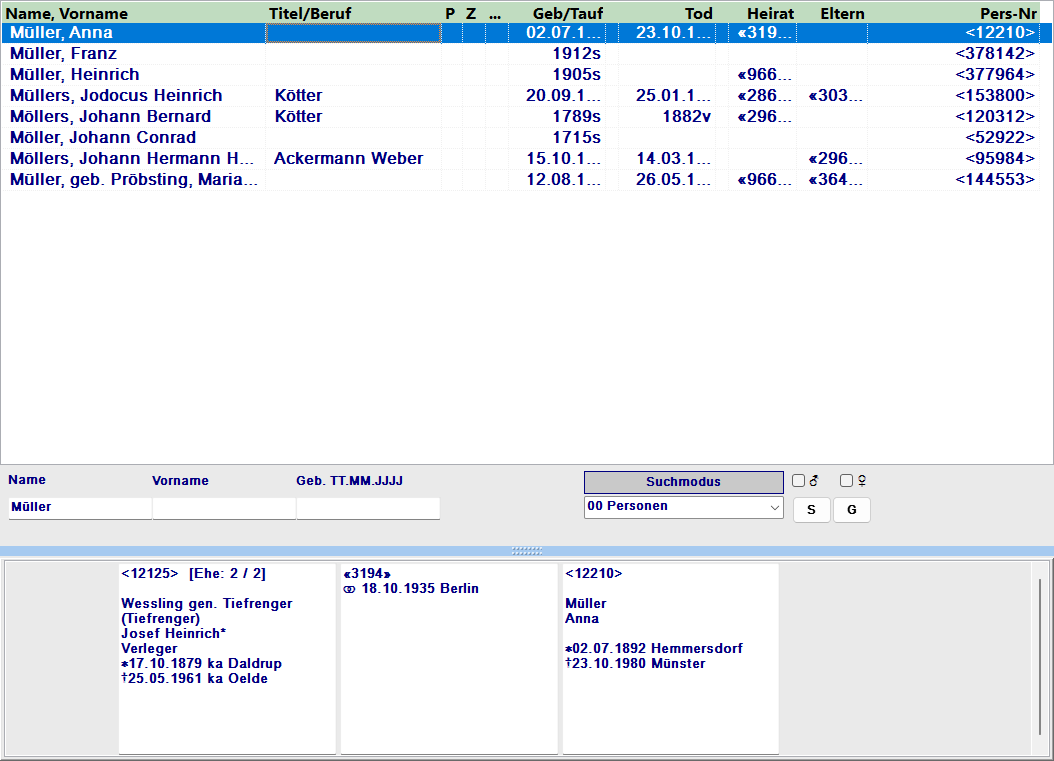Screen dimensions: 1054x761
Task: Click the Suchmodus button
Action: 683,482
